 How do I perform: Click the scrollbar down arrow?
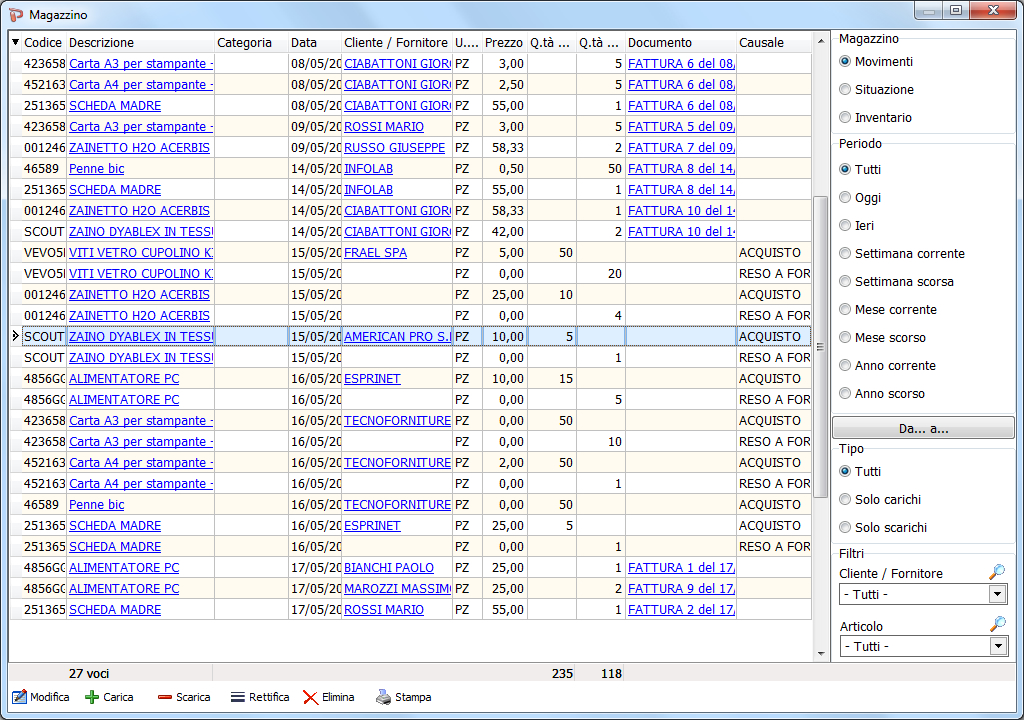820,653
